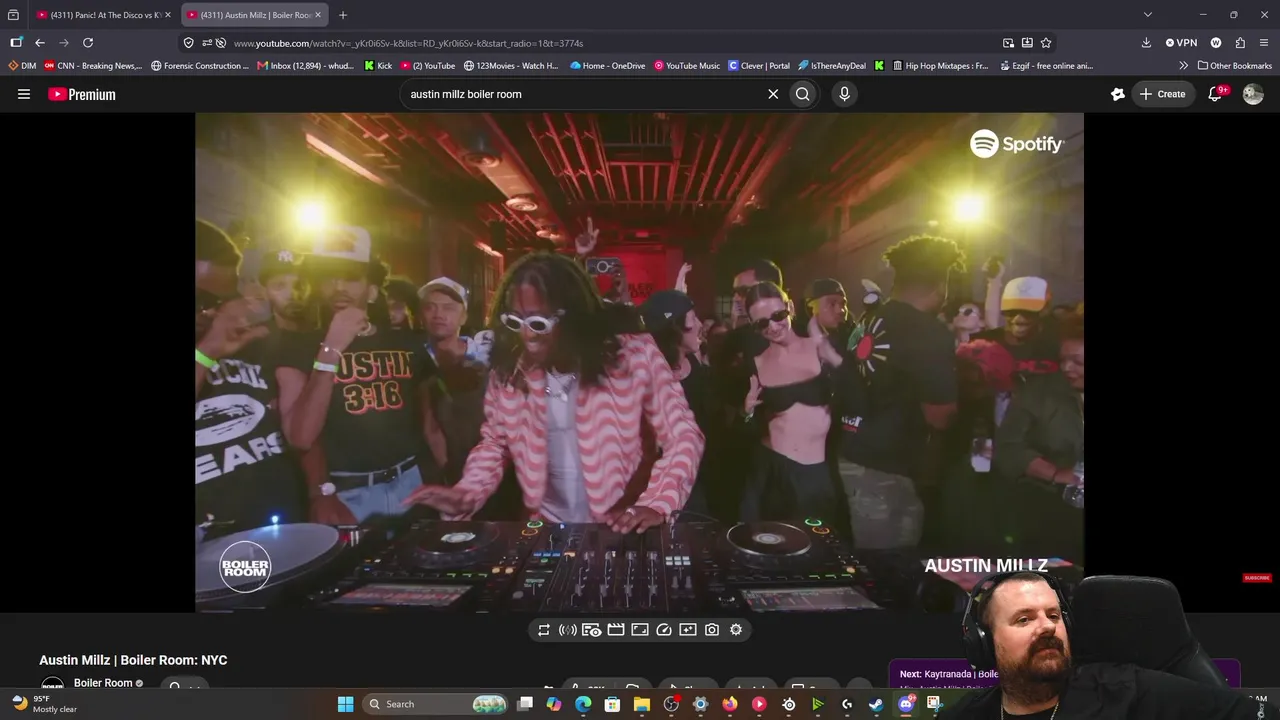Open Microsoft Store from the taskbar
The height and width of the screenshot is (720, 1280).
(612, 704)
